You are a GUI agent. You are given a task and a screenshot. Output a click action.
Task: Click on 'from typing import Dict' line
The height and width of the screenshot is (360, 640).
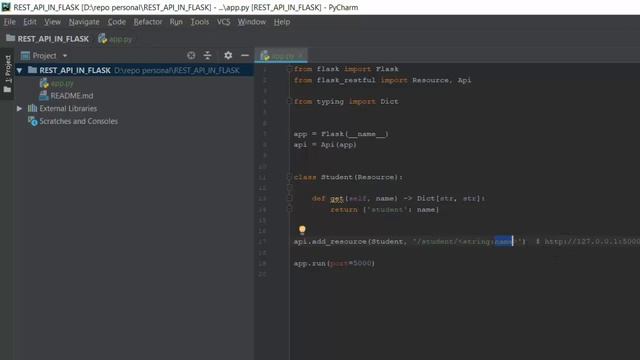pos(346,102)
